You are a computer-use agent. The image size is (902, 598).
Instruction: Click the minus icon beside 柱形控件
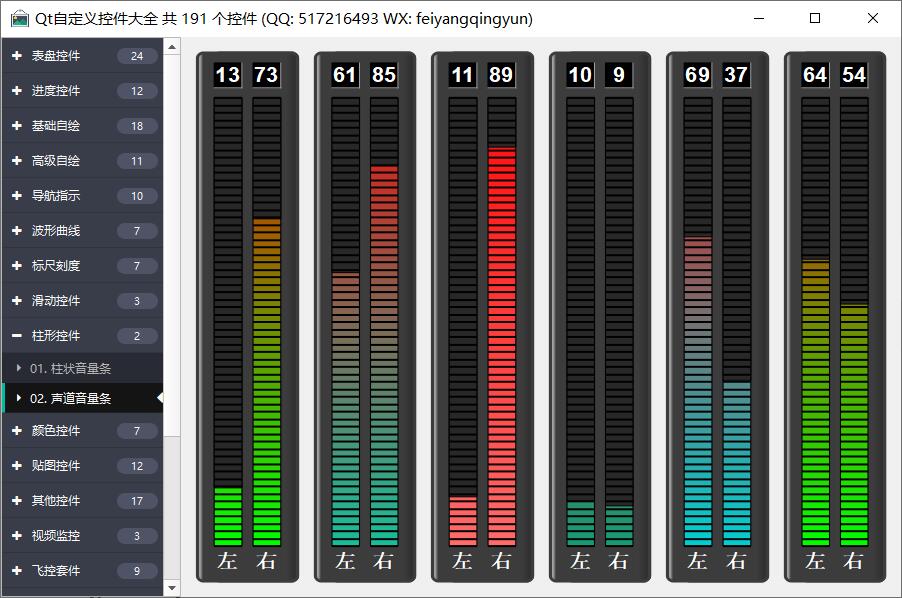coord(17,336)
